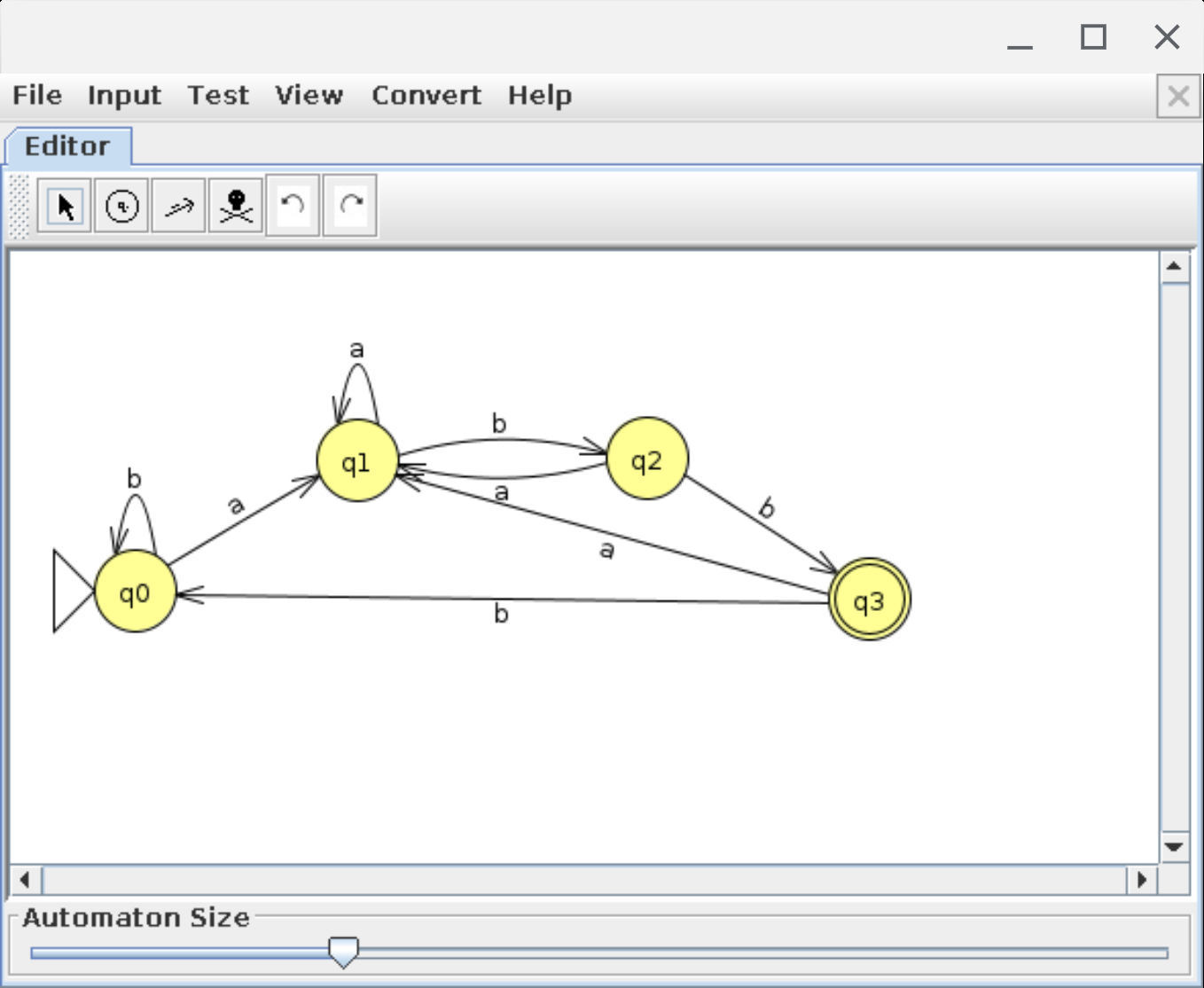Open the File menu
The height and width of the screenshot is (988, 1204).
(x=37, y=96)
